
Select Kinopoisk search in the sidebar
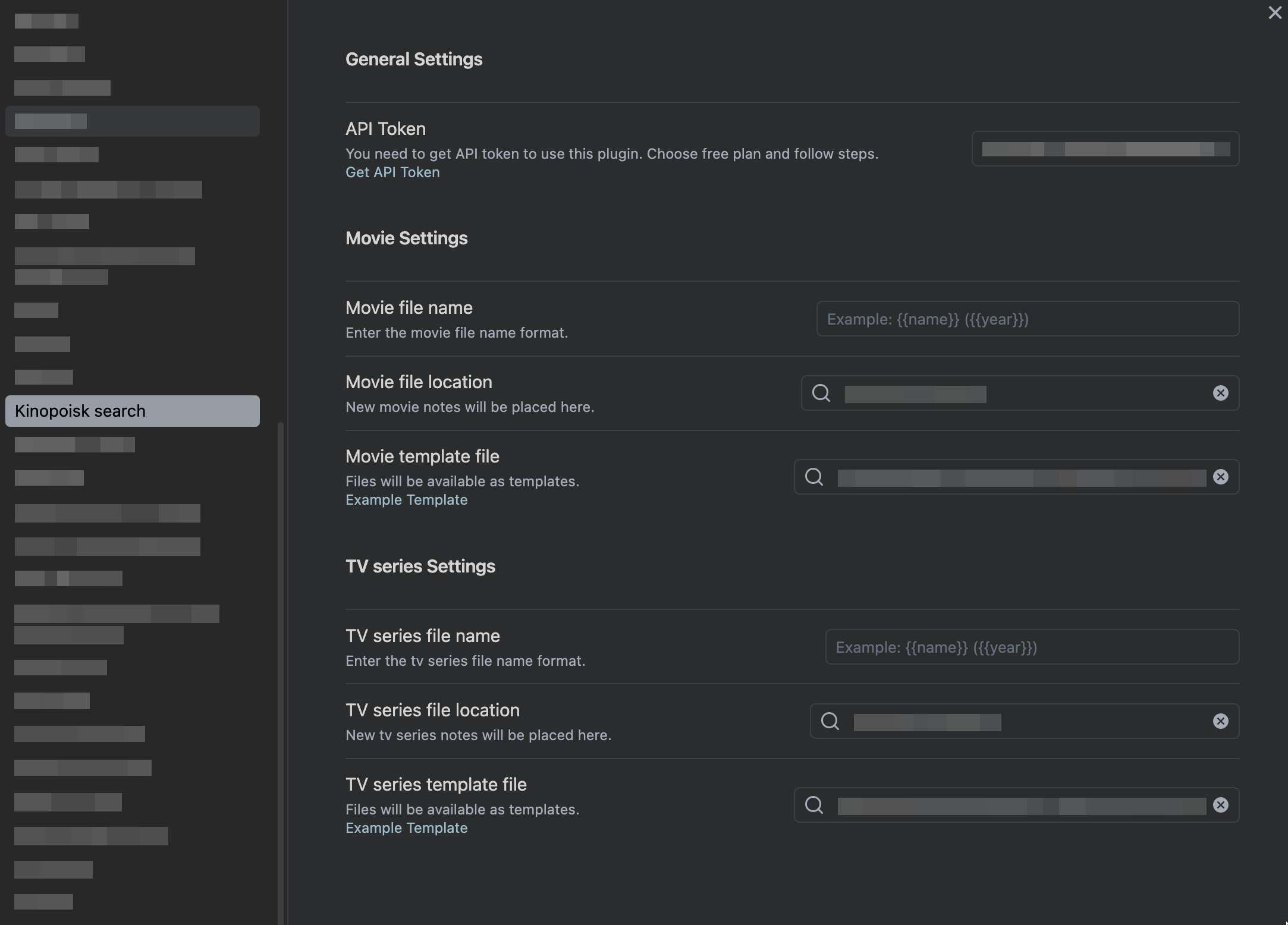click(132, 411)
